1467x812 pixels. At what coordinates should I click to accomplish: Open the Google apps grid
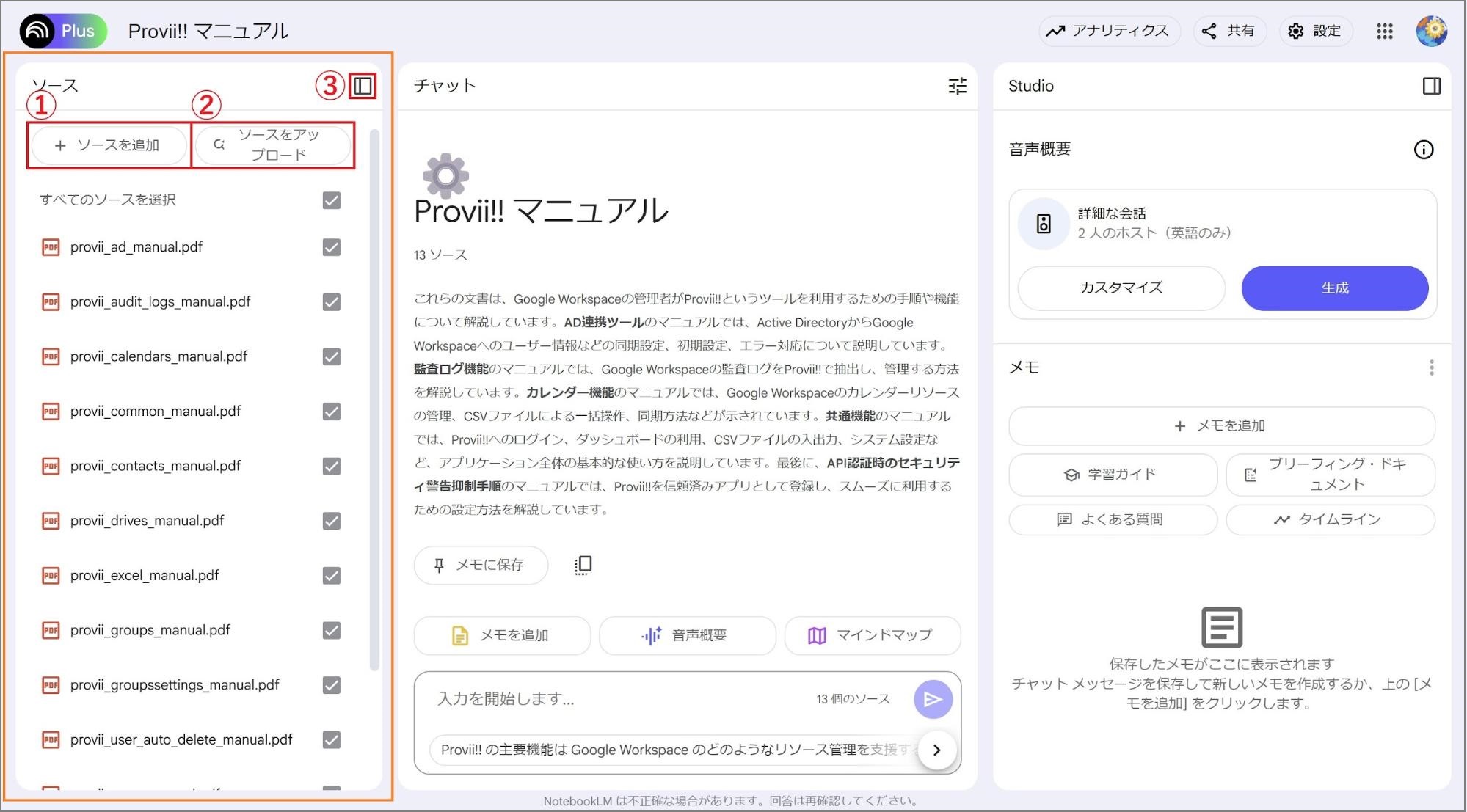pos(1384,31)
